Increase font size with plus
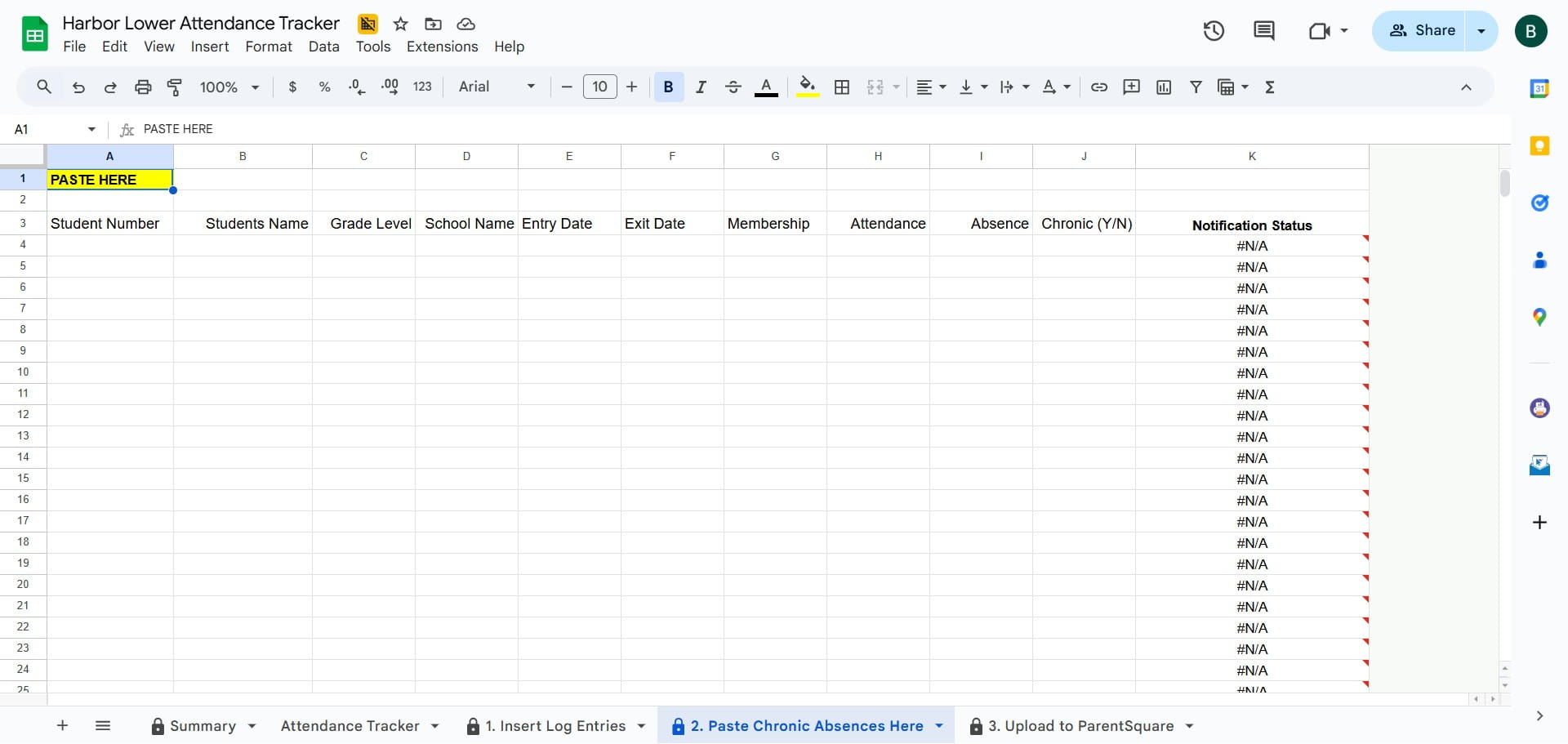The height and width of the screenshot is (744, 1568). click(x=631, y=87)
